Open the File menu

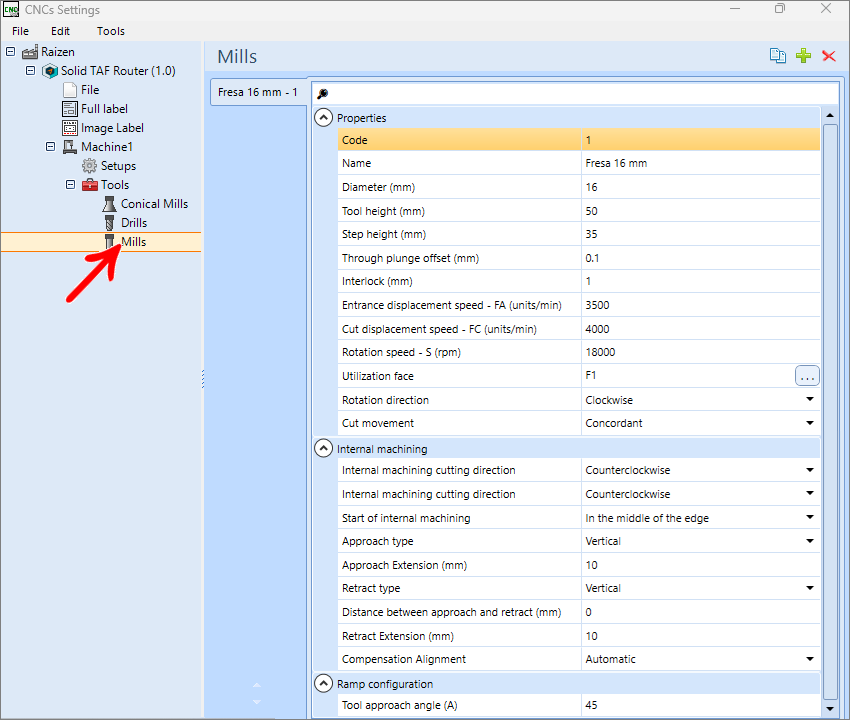[21, 31]
